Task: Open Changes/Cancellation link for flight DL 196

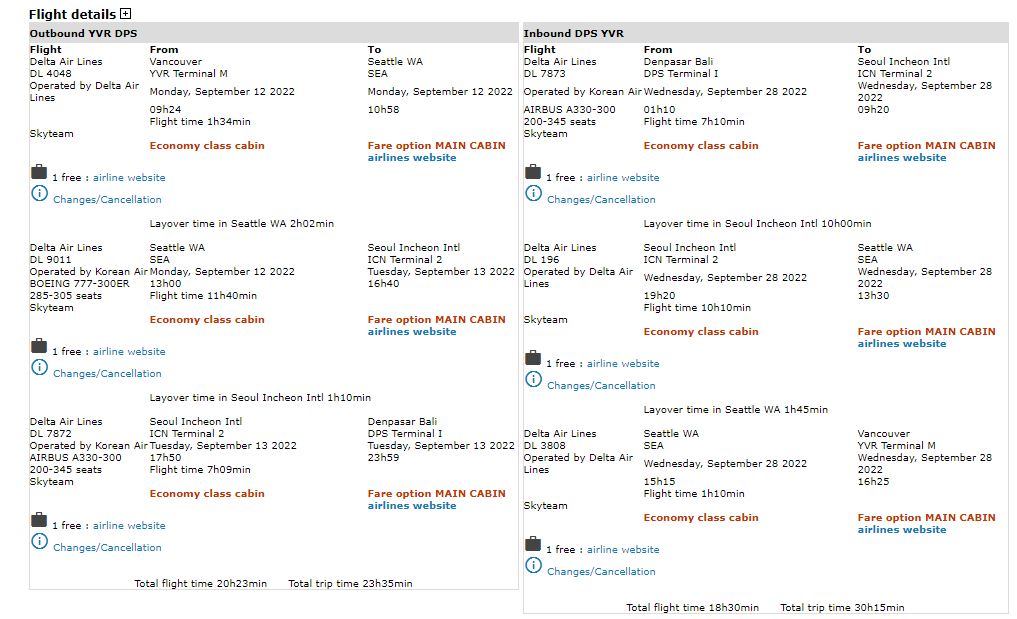Action: (601, 386)
